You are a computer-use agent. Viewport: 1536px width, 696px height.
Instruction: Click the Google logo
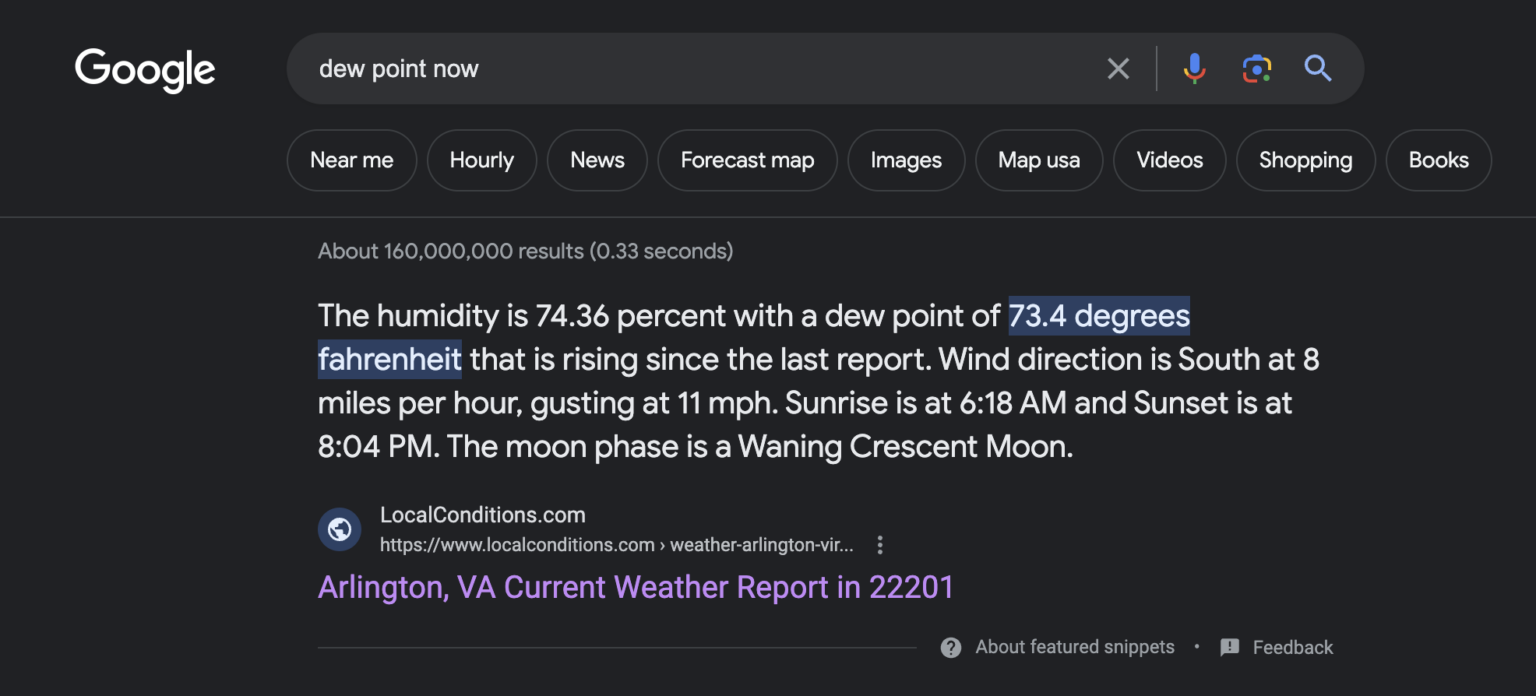[x=145, y=69]
